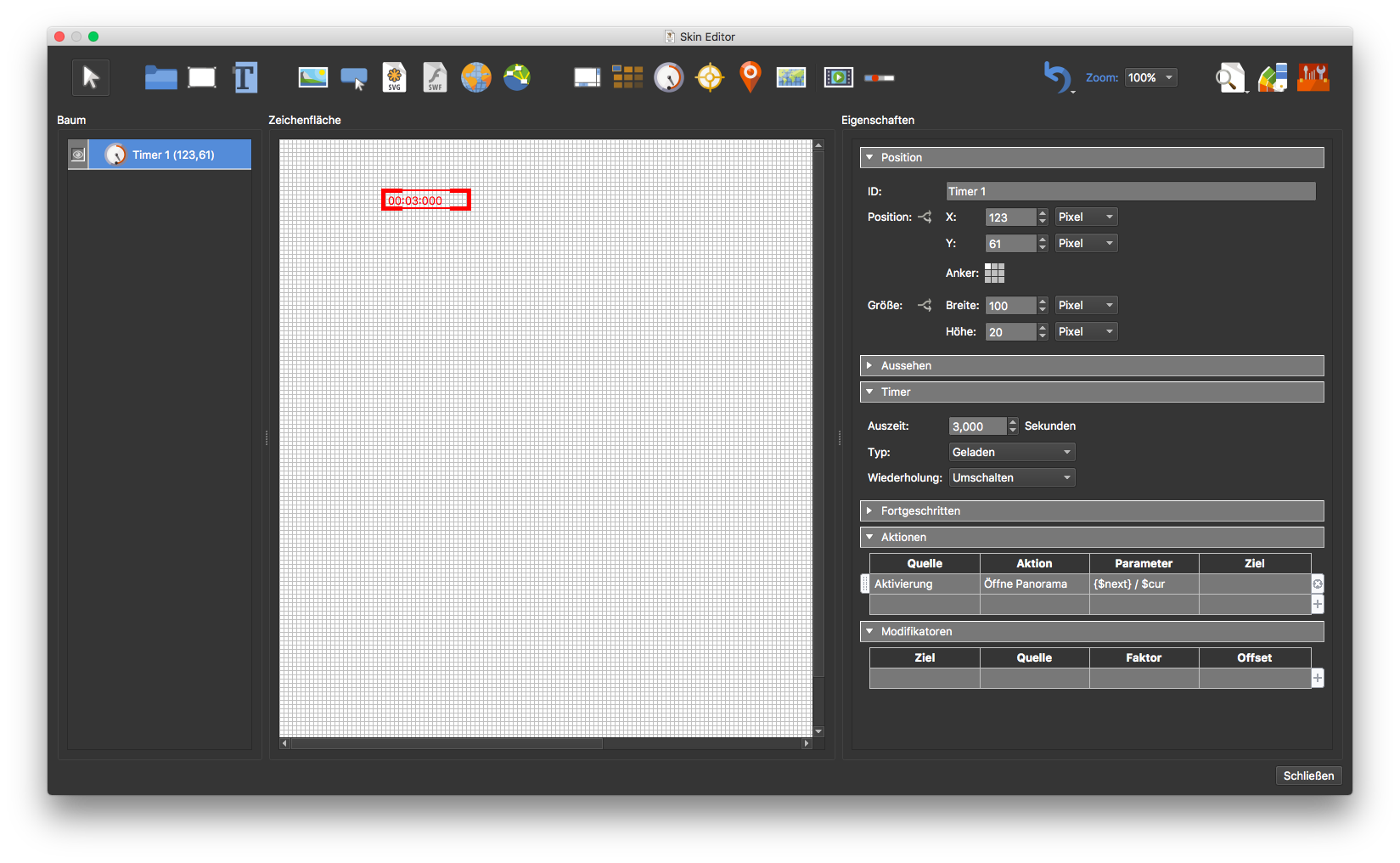Remove the Aktivierung action row
This screenshot has height=863, width=1400.
click(x=1318, y=584)
